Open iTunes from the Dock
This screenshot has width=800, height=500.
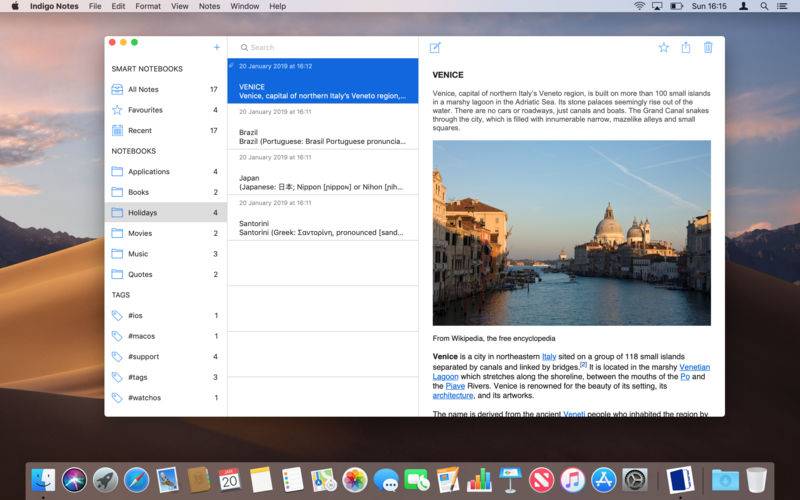coord(572,480)
